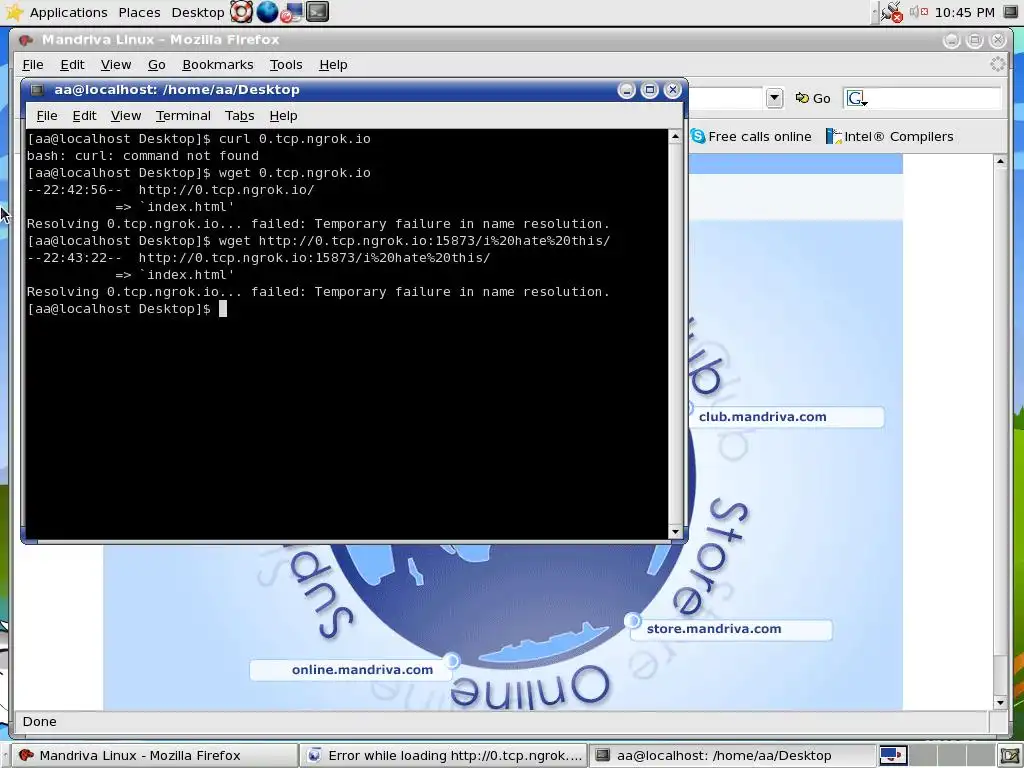
Task: Click the Firefox window icon in title bar
Action: [x=27, y=40]
